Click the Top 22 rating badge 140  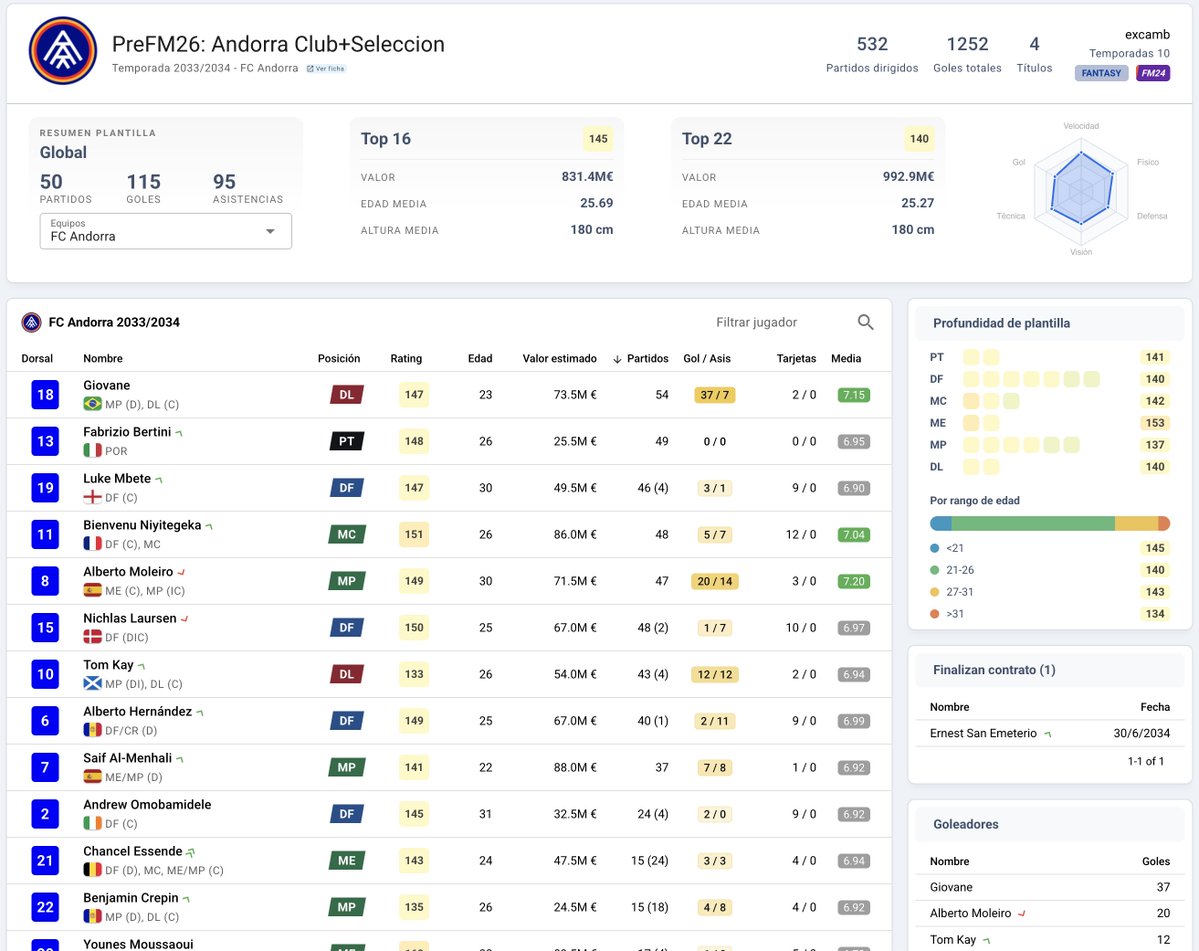(x=919, y=139)
